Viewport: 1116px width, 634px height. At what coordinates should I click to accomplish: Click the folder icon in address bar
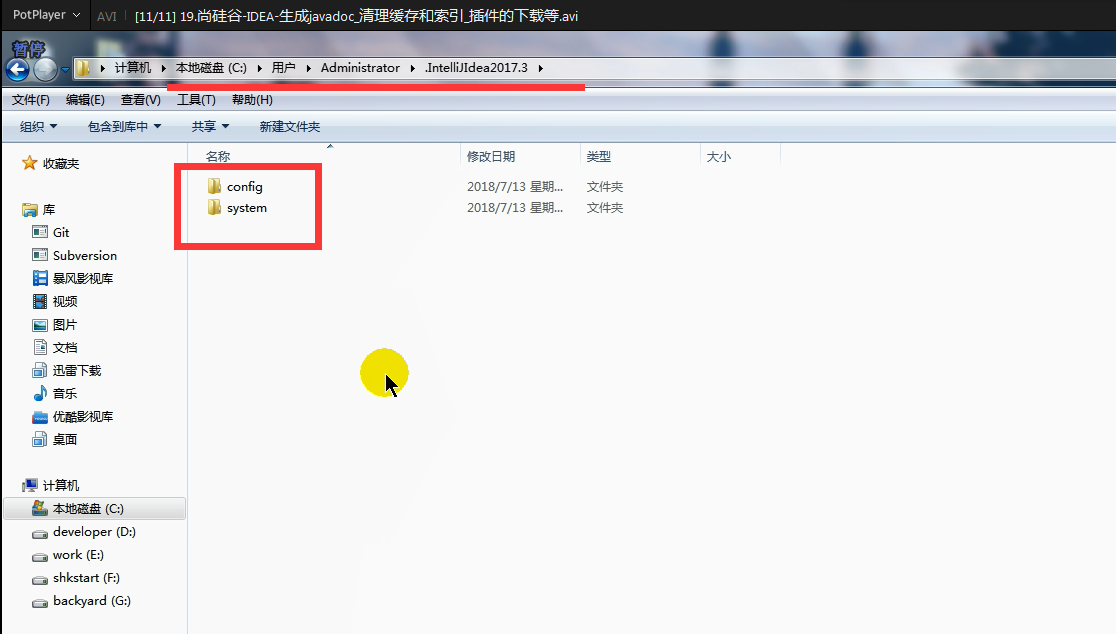click(x=83, y=68)
